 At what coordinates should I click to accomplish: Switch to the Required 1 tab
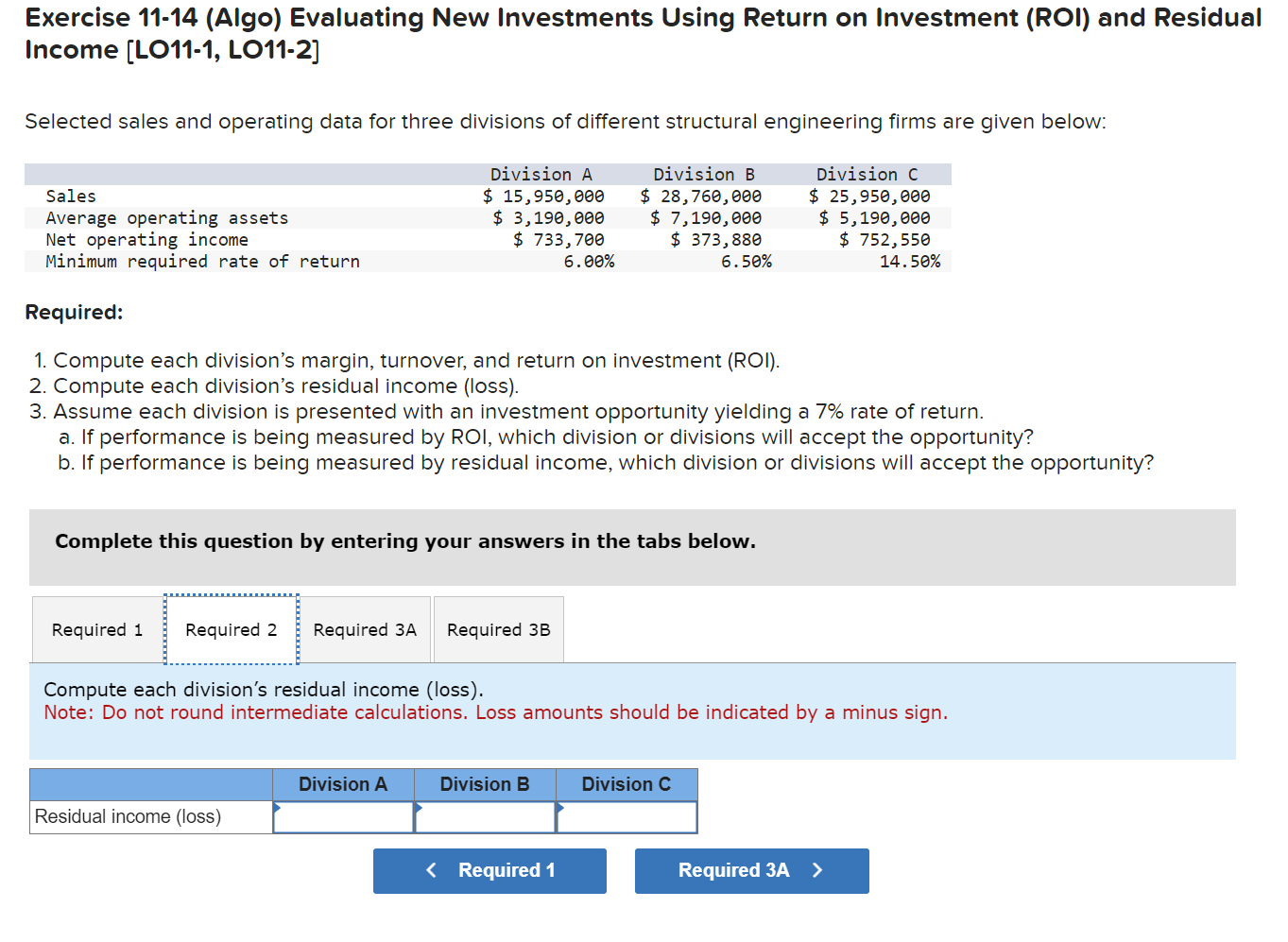[x=95, y=629]
